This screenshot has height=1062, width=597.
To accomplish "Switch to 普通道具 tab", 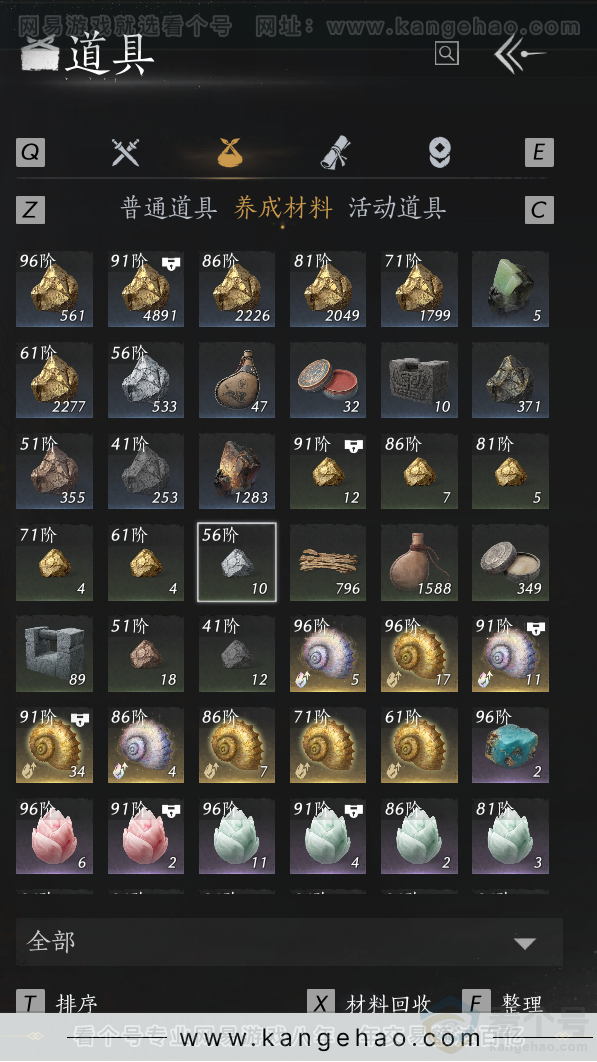I will [x=169, y=208].
